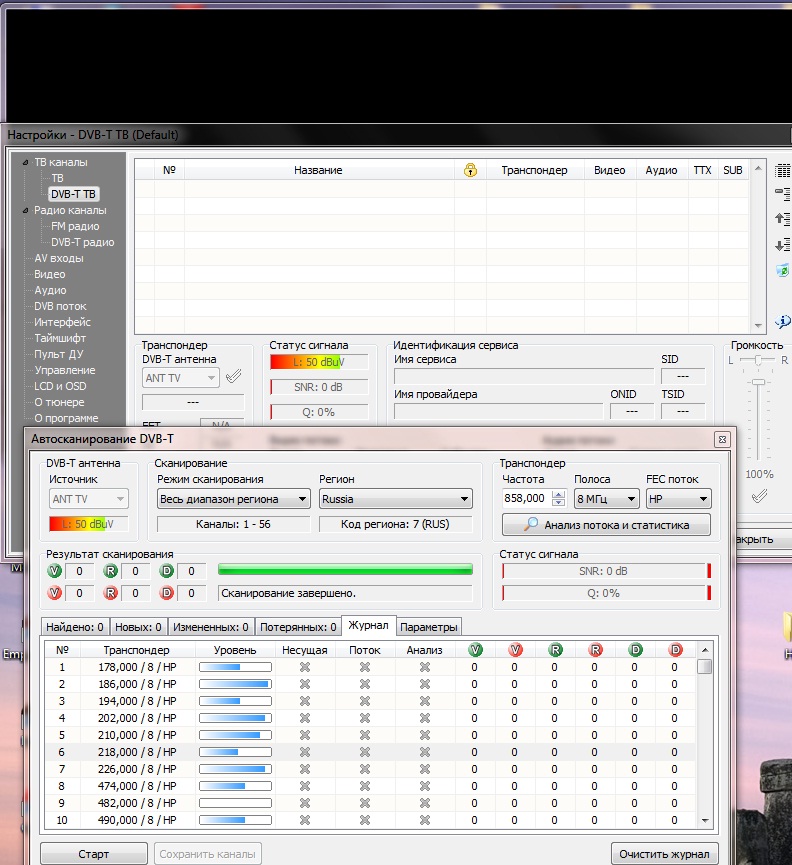
Task: Click the move channel down icon
Action: [782, 245]
